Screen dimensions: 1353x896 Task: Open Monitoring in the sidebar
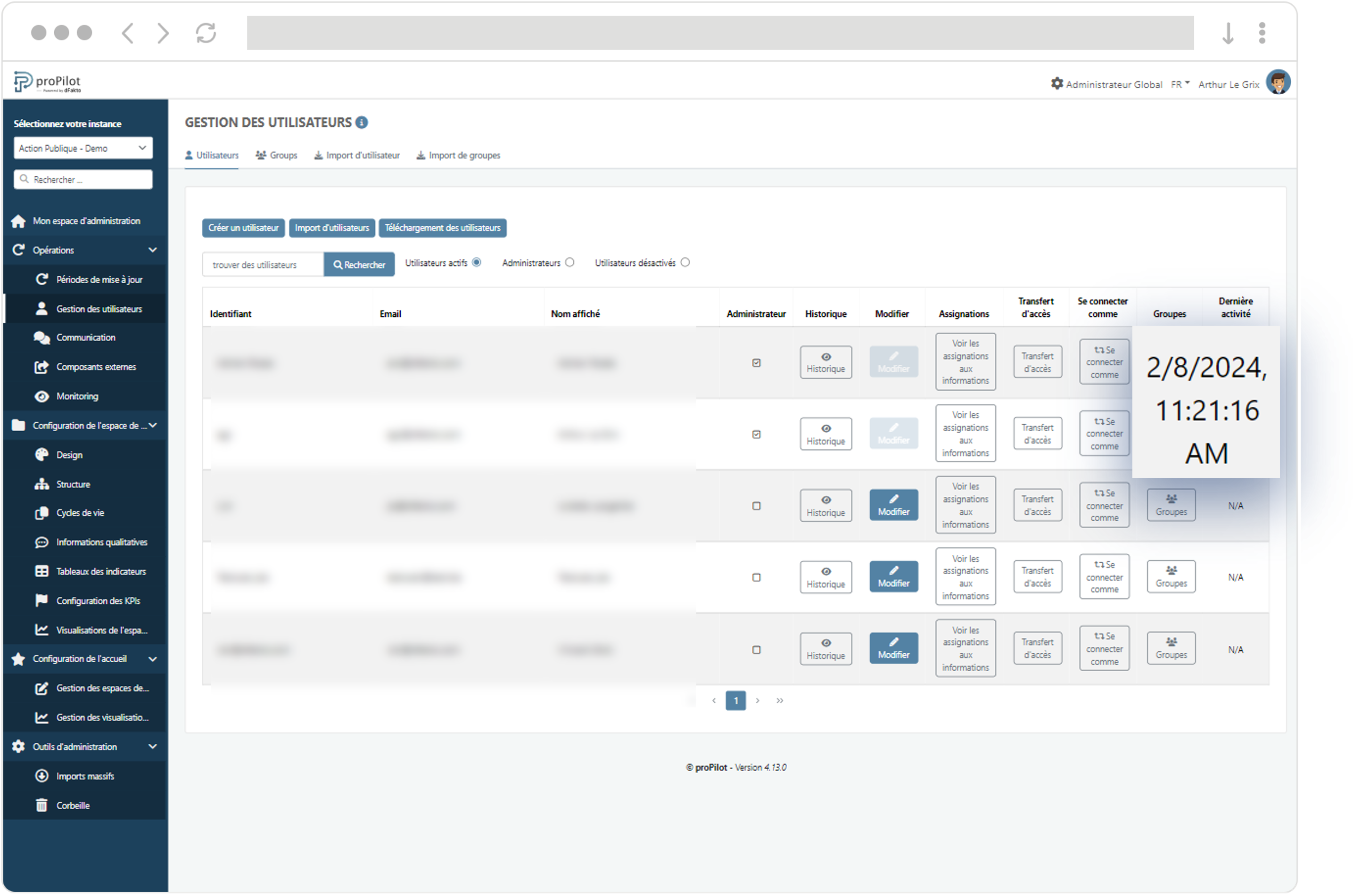(x=77, y=396)
